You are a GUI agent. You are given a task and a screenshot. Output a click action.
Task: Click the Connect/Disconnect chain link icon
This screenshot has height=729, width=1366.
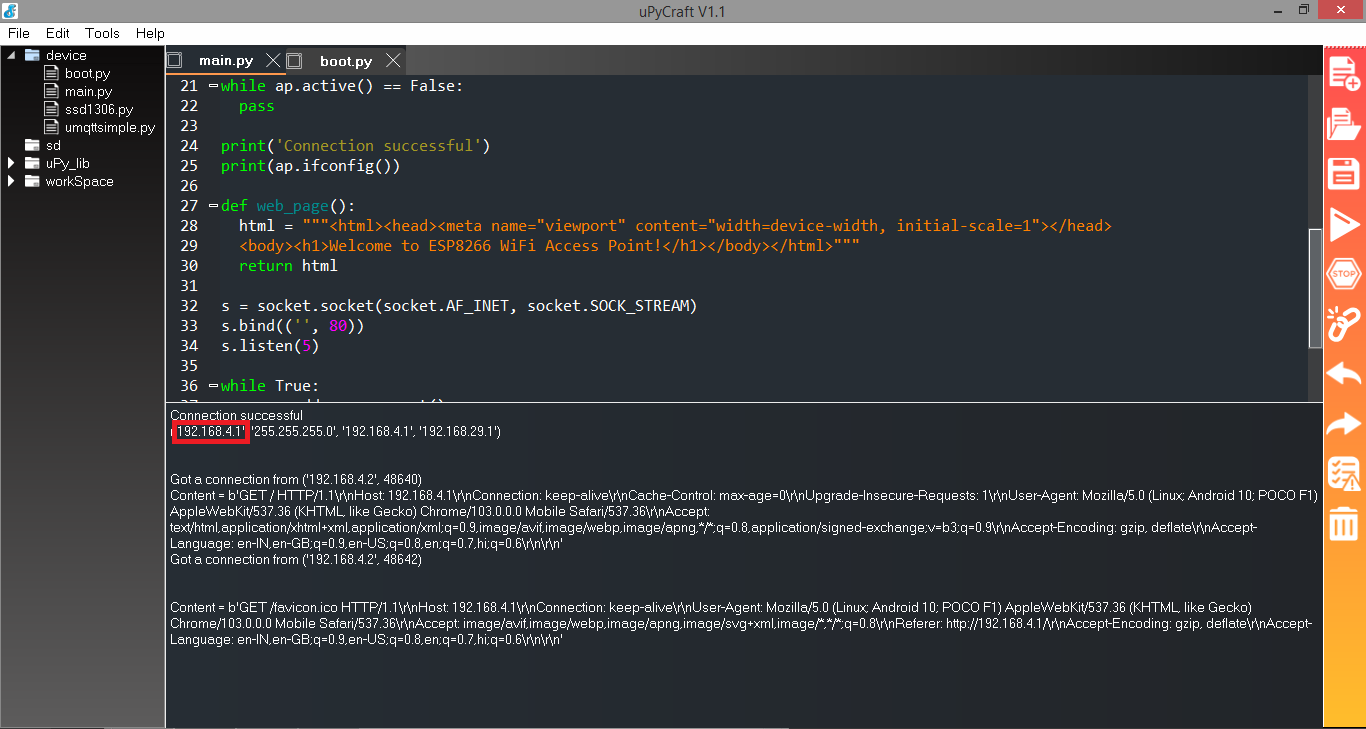click(1343, 323)
